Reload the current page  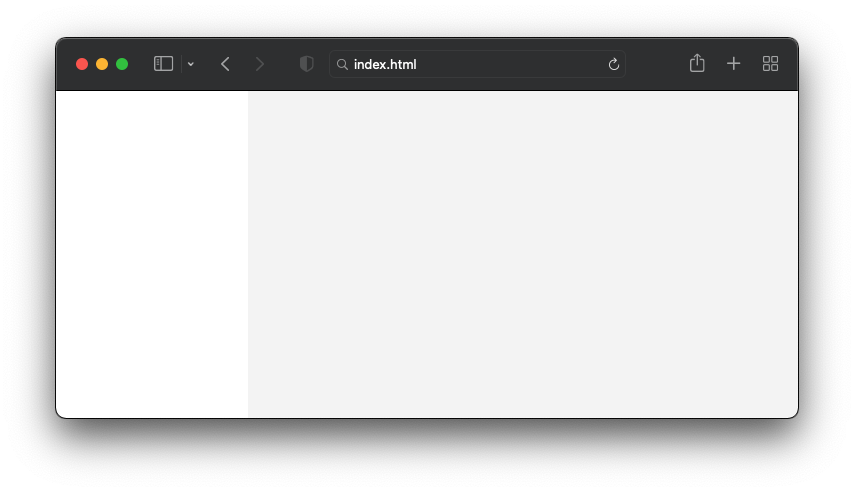click(x=614, y=64)
